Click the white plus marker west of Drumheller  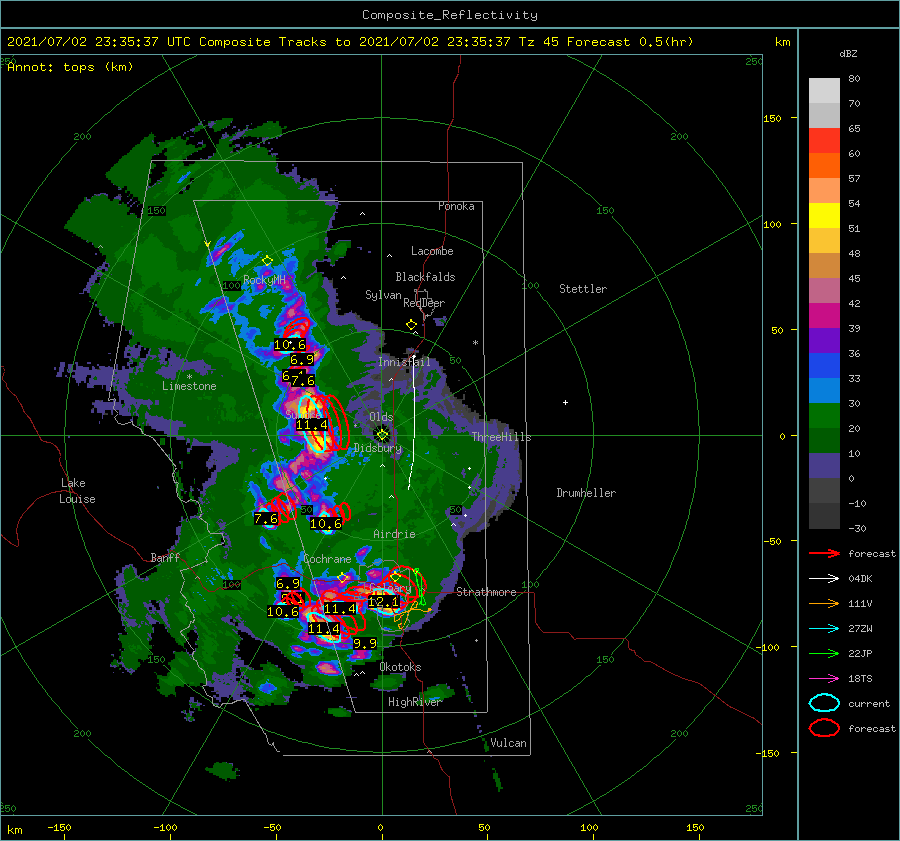[x=565, y=402]
